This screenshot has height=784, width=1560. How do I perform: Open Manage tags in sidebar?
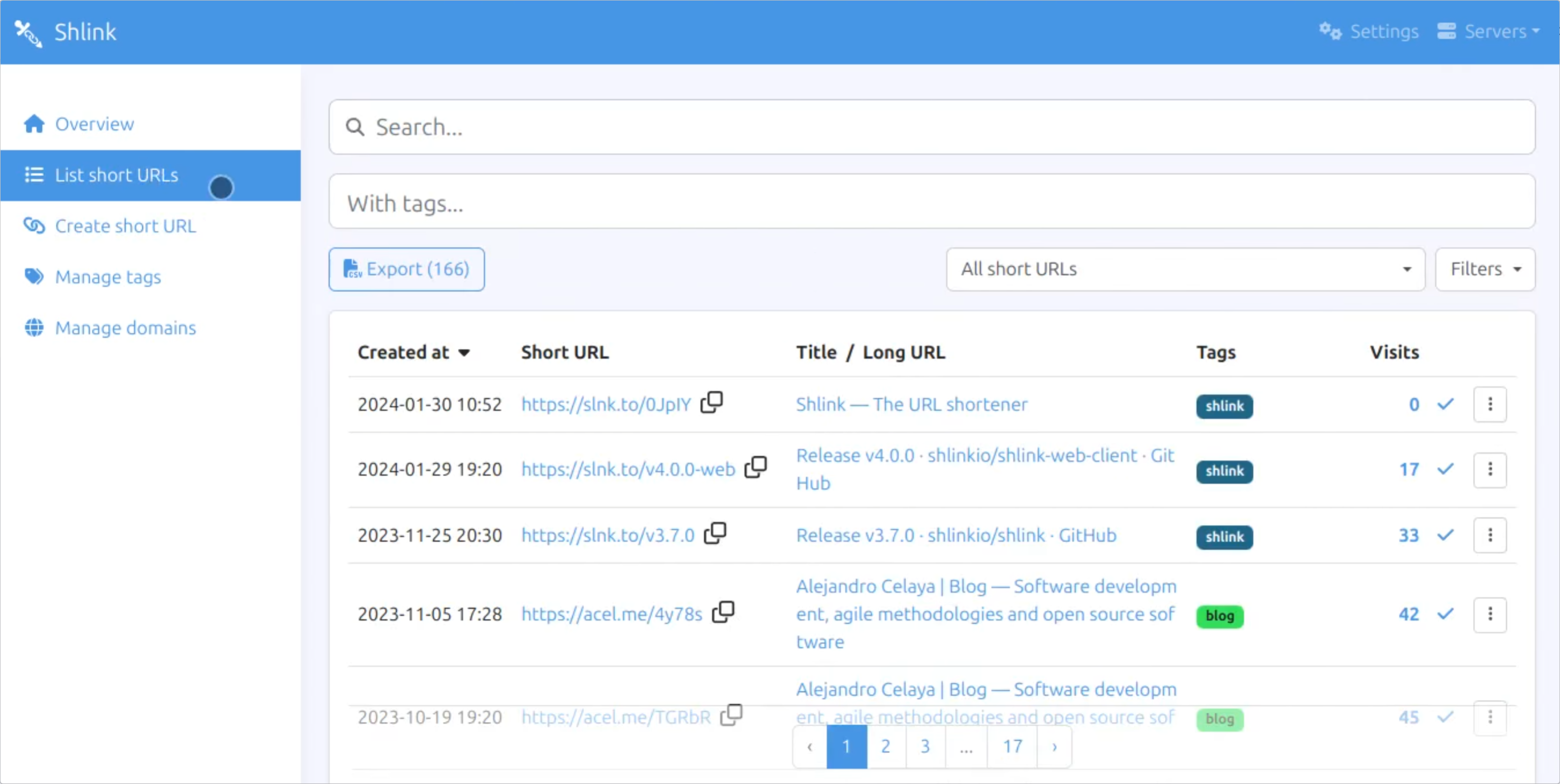pos(108,277)
